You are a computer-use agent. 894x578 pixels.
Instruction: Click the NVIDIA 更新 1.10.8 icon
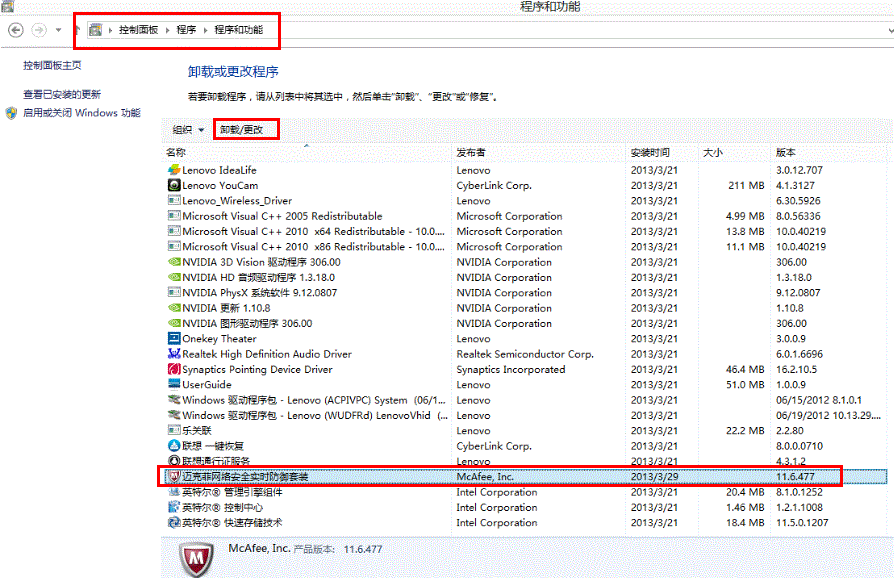[x=174, y=308]
